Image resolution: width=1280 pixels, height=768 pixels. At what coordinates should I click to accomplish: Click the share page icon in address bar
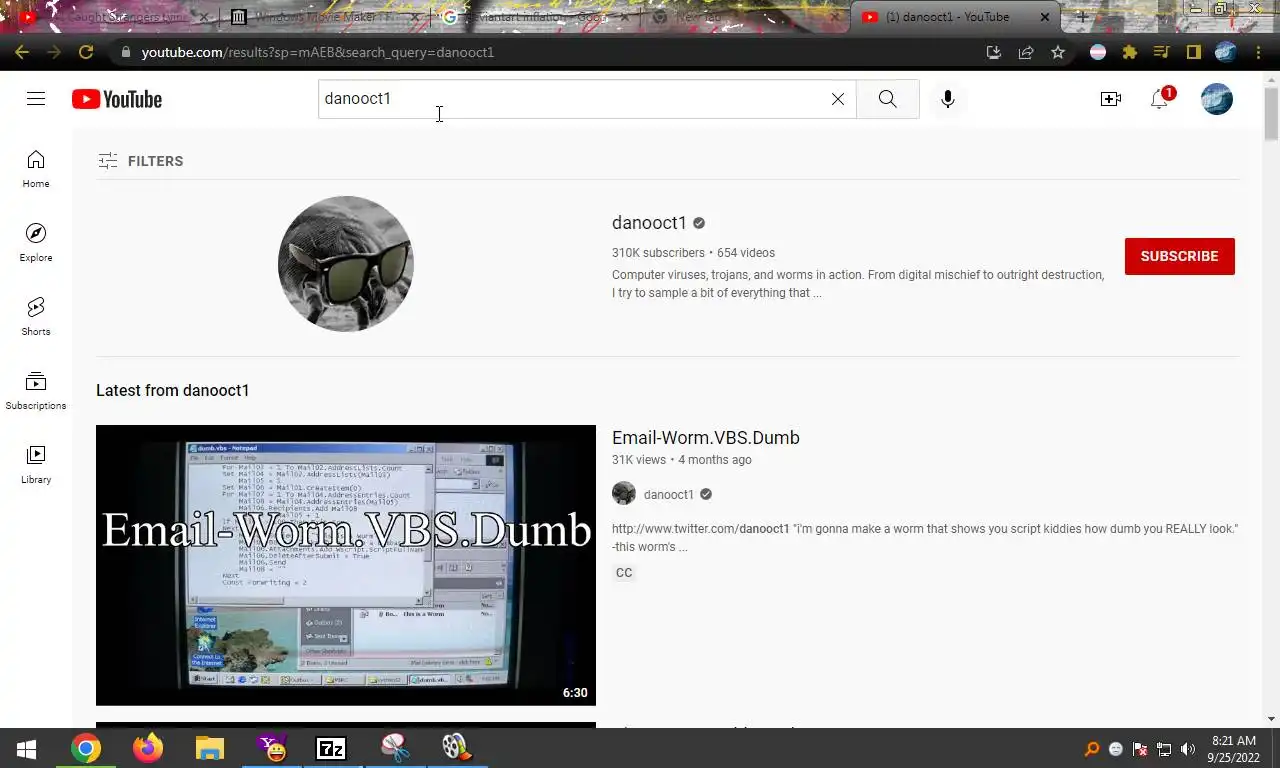[1026, 52]
